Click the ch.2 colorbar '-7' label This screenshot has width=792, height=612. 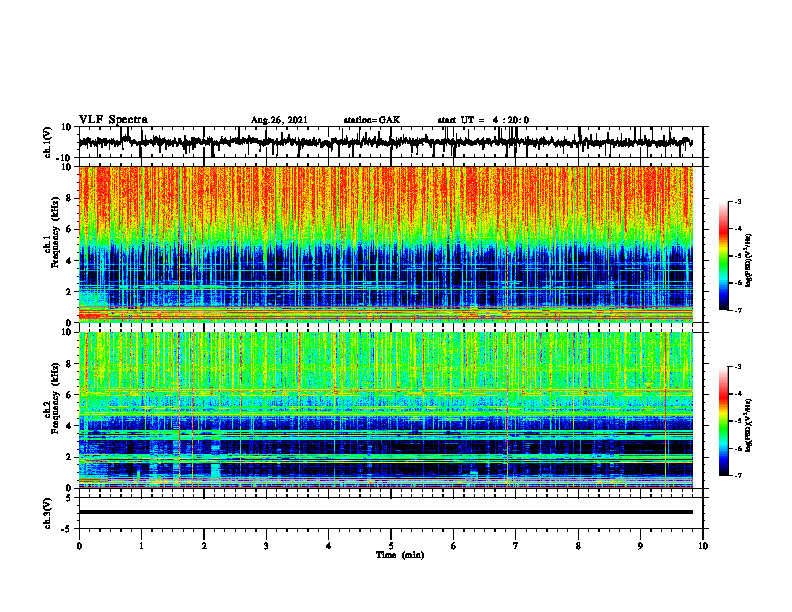737,476
